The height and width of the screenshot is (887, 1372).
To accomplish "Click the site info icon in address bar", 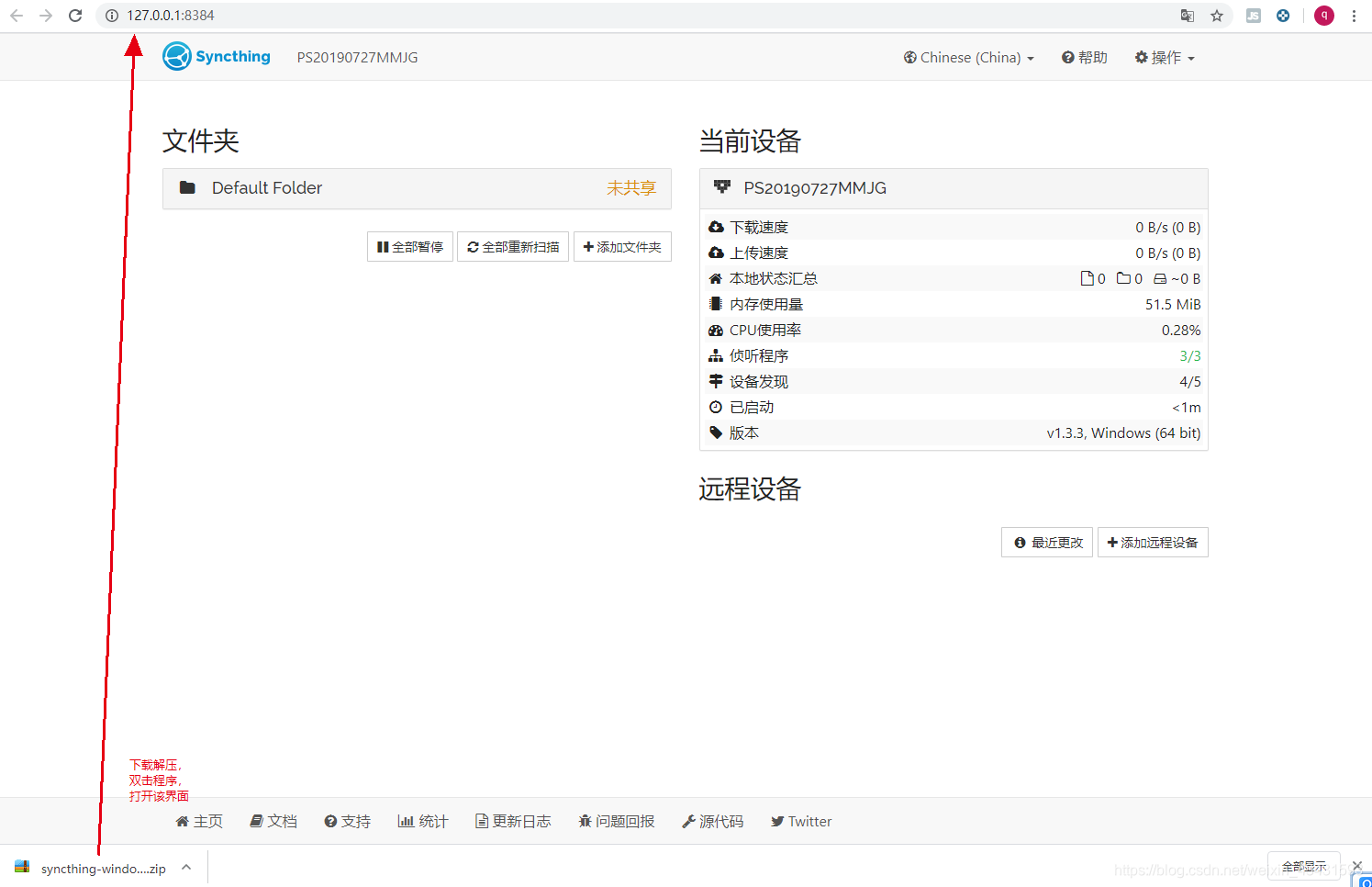I will pos(112,16).
